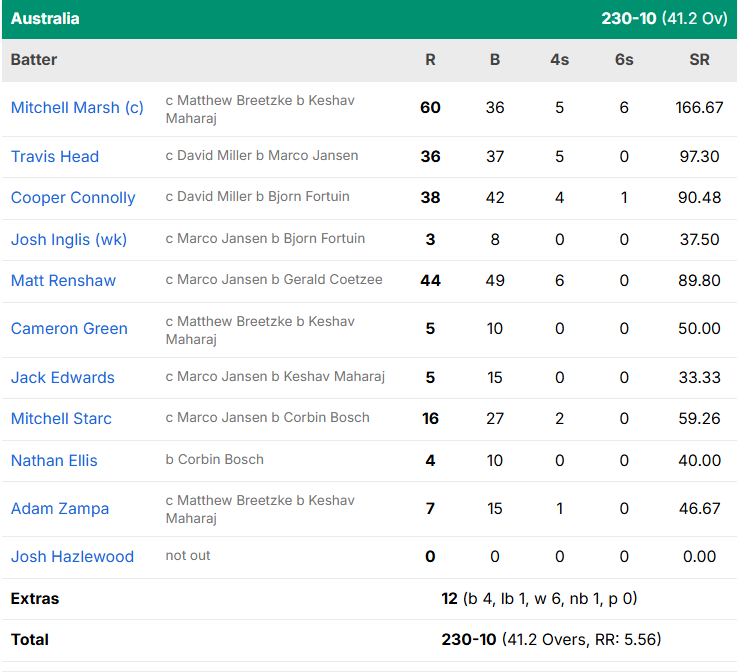Select Nathan Ellis strike rate 40.00
740x672 pixels.
pyautogui.click(x=699, y=461)
